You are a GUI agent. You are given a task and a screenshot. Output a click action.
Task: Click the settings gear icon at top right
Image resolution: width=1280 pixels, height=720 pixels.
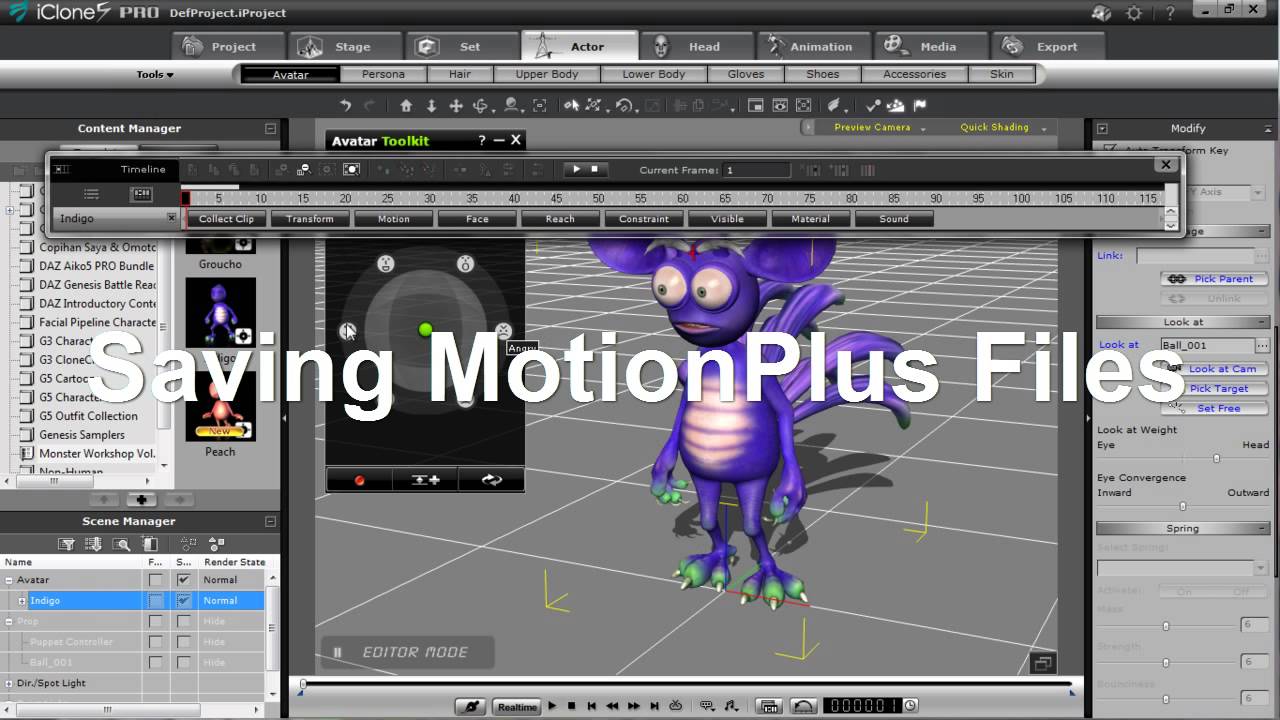(1133, 13)
